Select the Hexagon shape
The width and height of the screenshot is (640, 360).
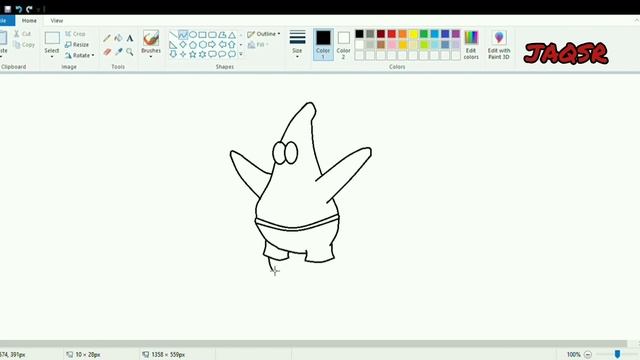[202, 44]
